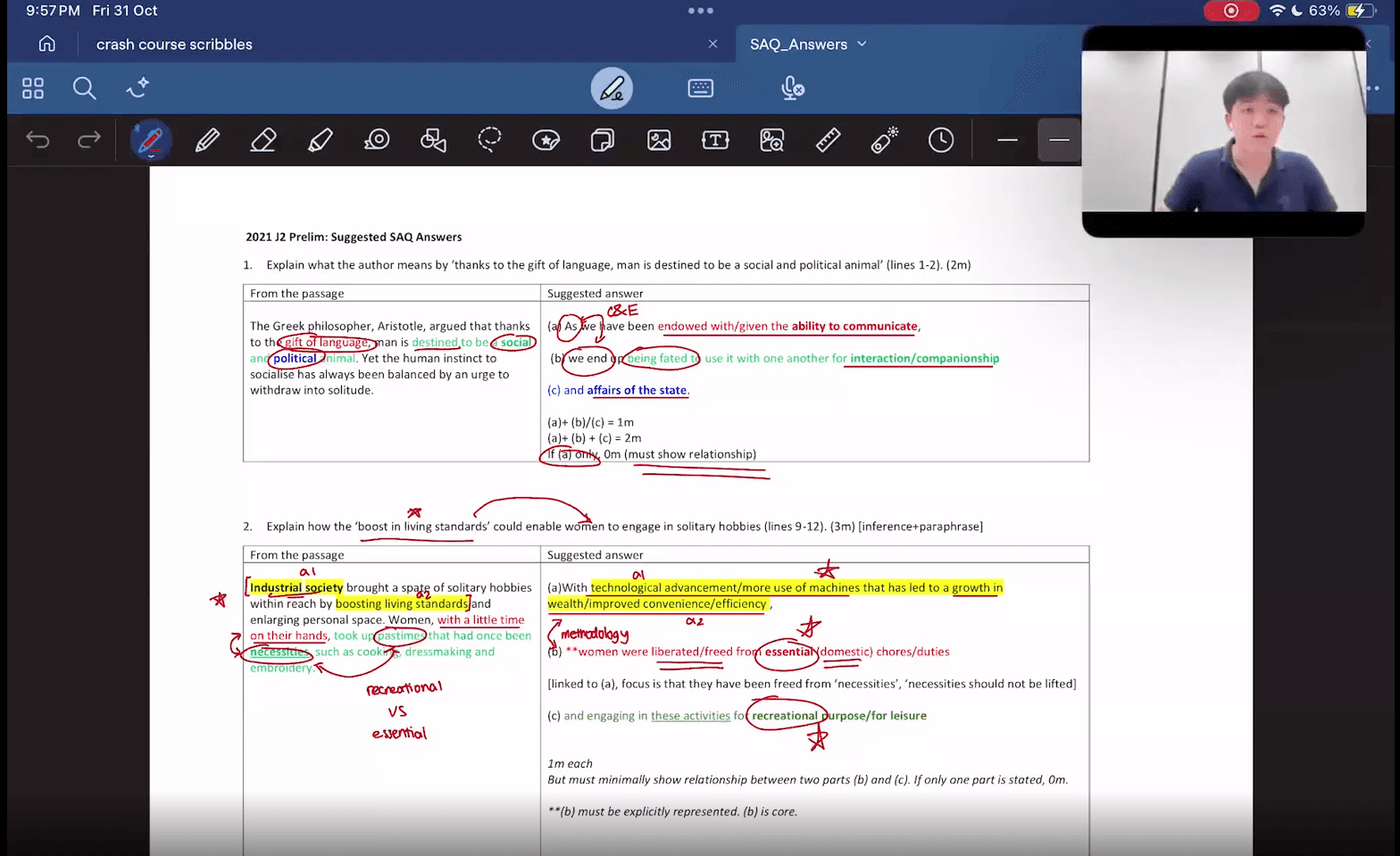Choose the Lasso selection tool
The image size is (1400, 856).
click(x=489, y=140)
